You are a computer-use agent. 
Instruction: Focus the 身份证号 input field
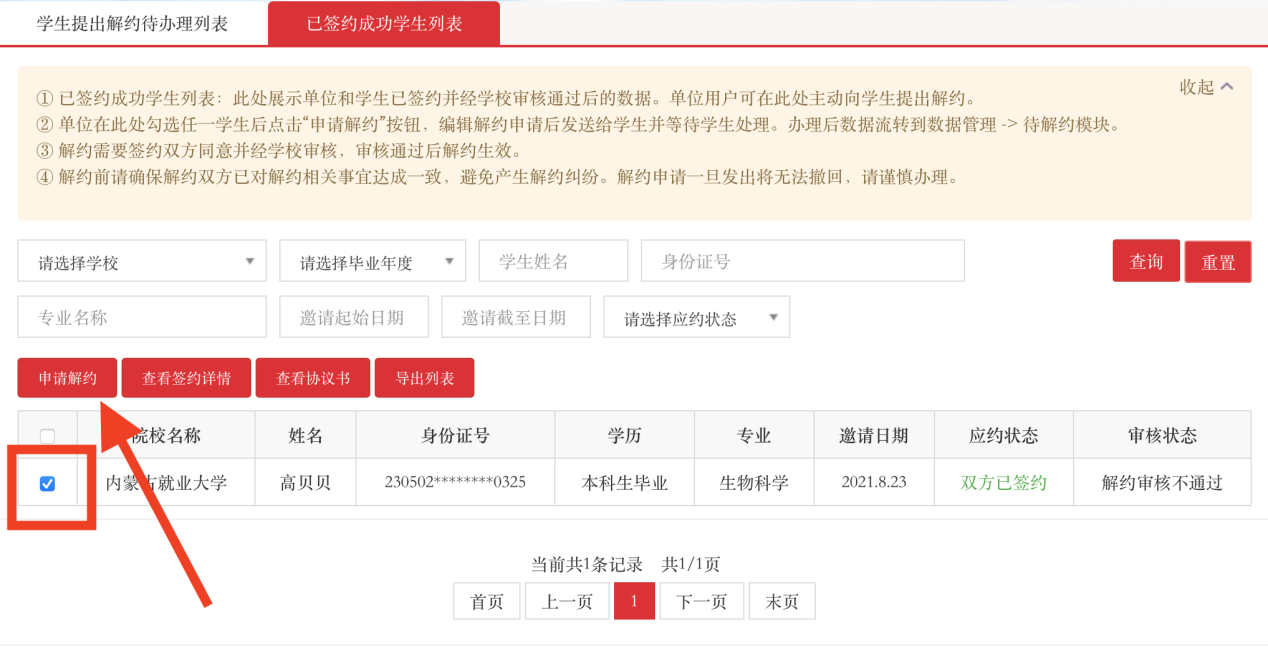(x=802, y=261)
